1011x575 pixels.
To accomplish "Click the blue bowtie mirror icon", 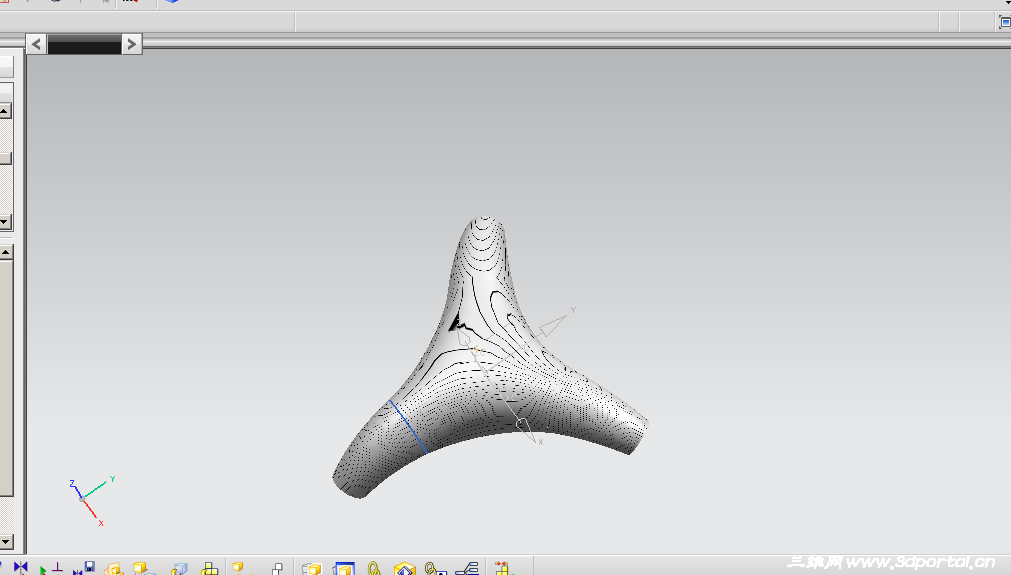I will [21, 567].
